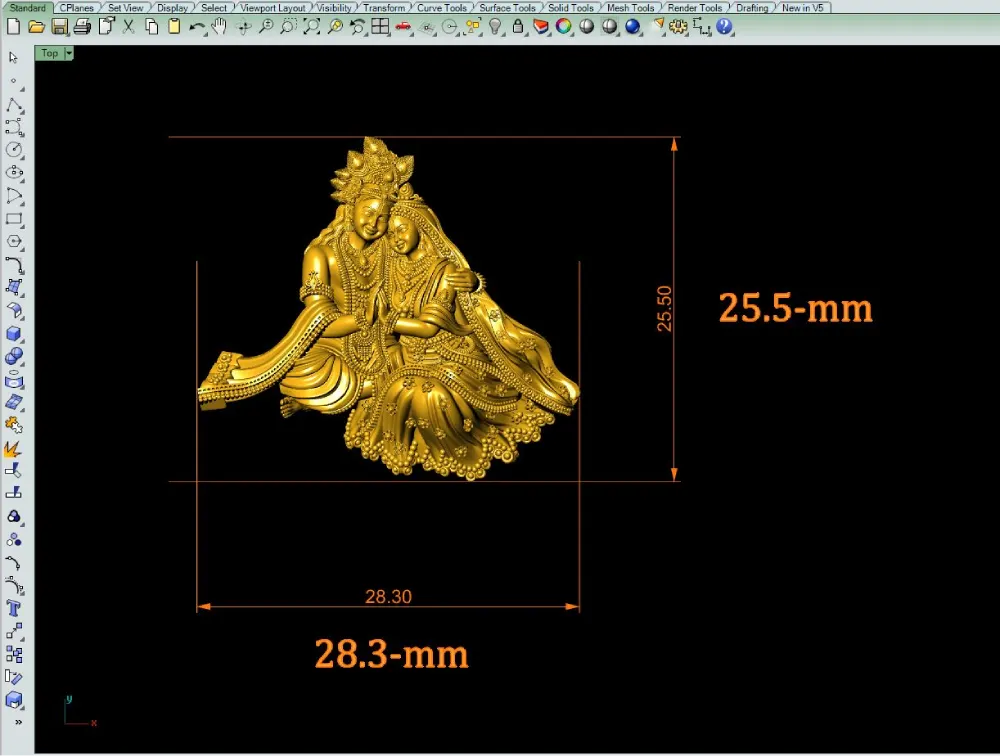Select the Circle tool in left sidebar
Image resolution: width=1000 pixels, height=756 pixels.
[14, 150]
